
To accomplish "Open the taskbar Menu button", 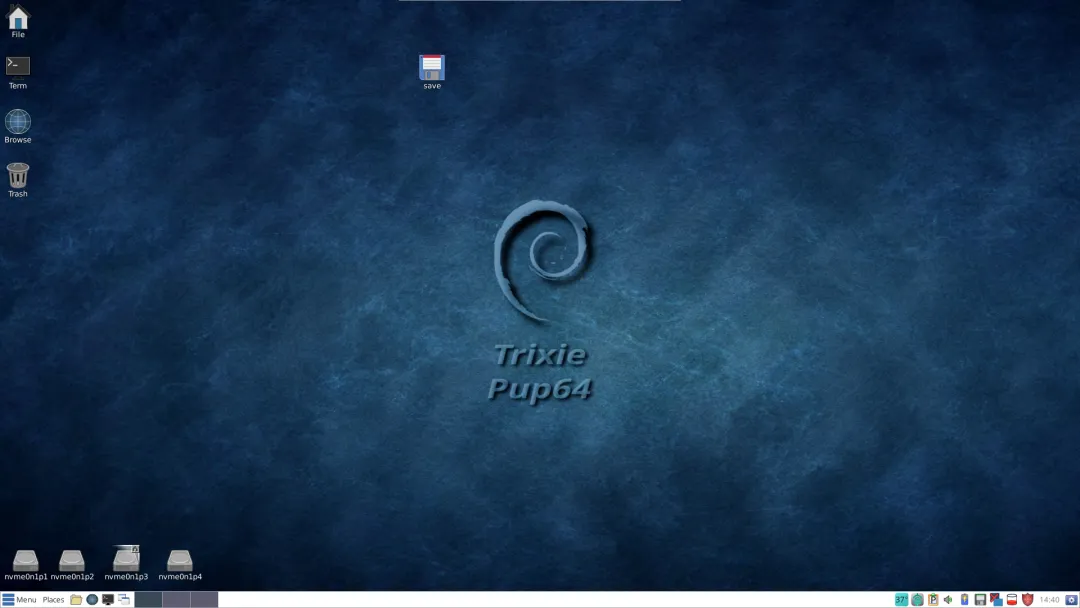I will tap(19, 600).
